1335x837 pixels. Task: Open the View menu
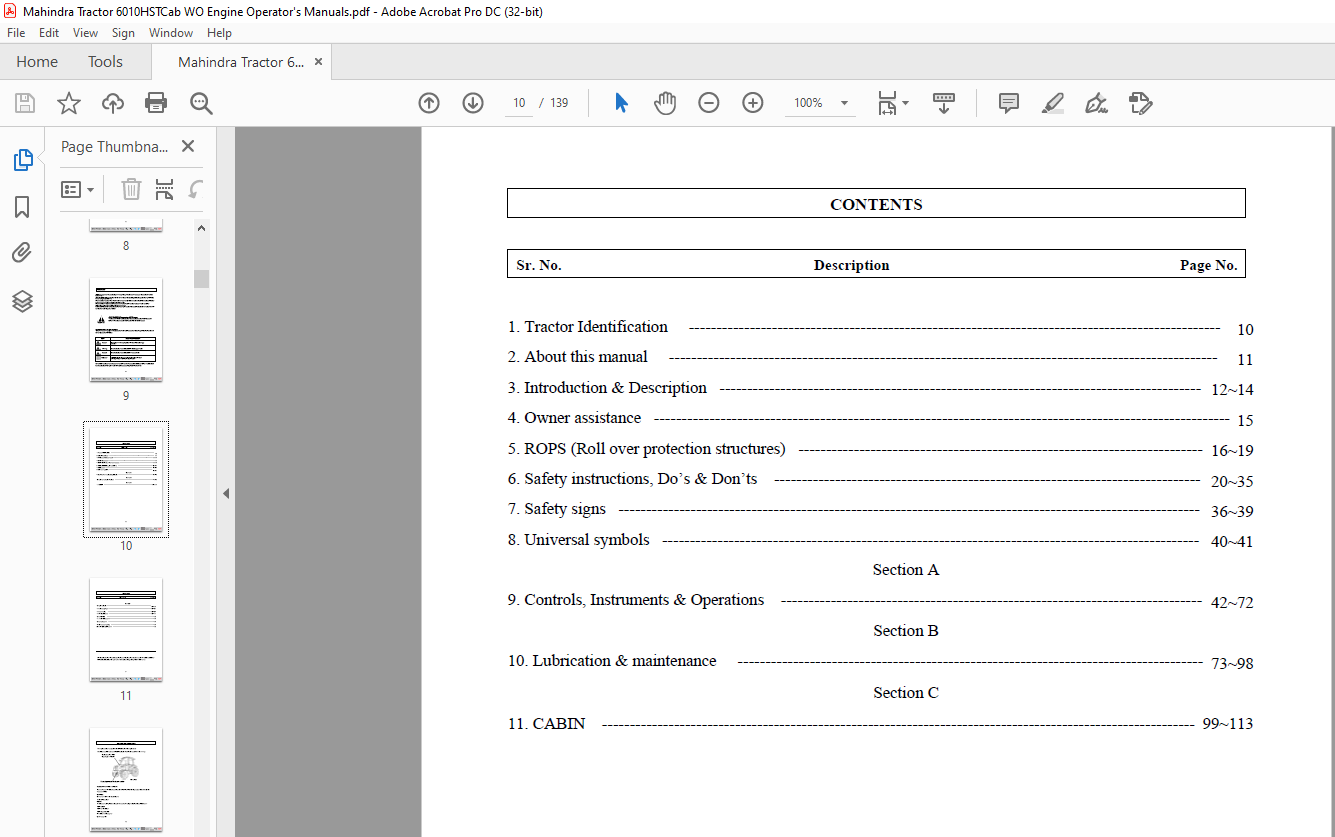coord(86,33)
